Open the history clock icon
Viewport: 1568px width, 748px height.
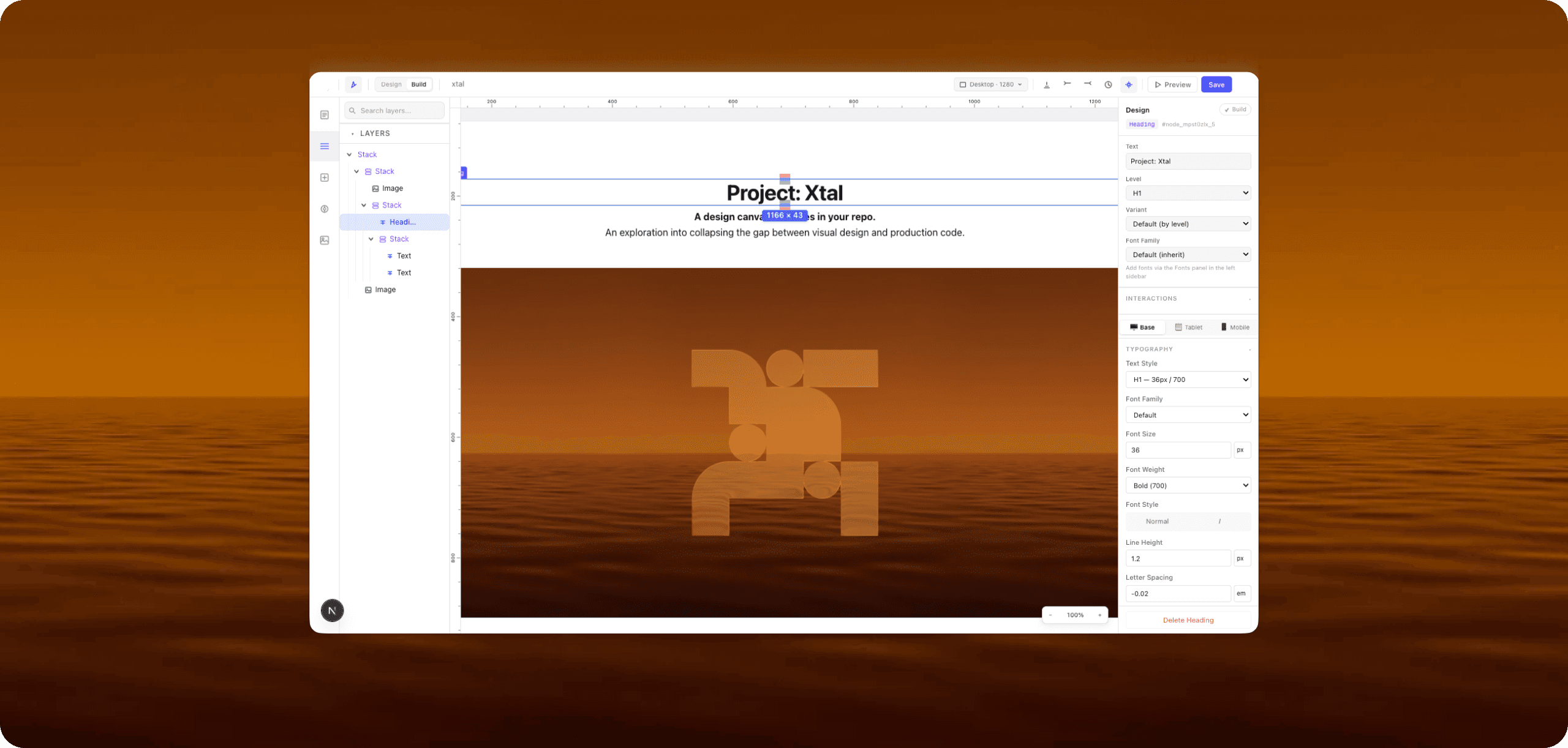1108,84
